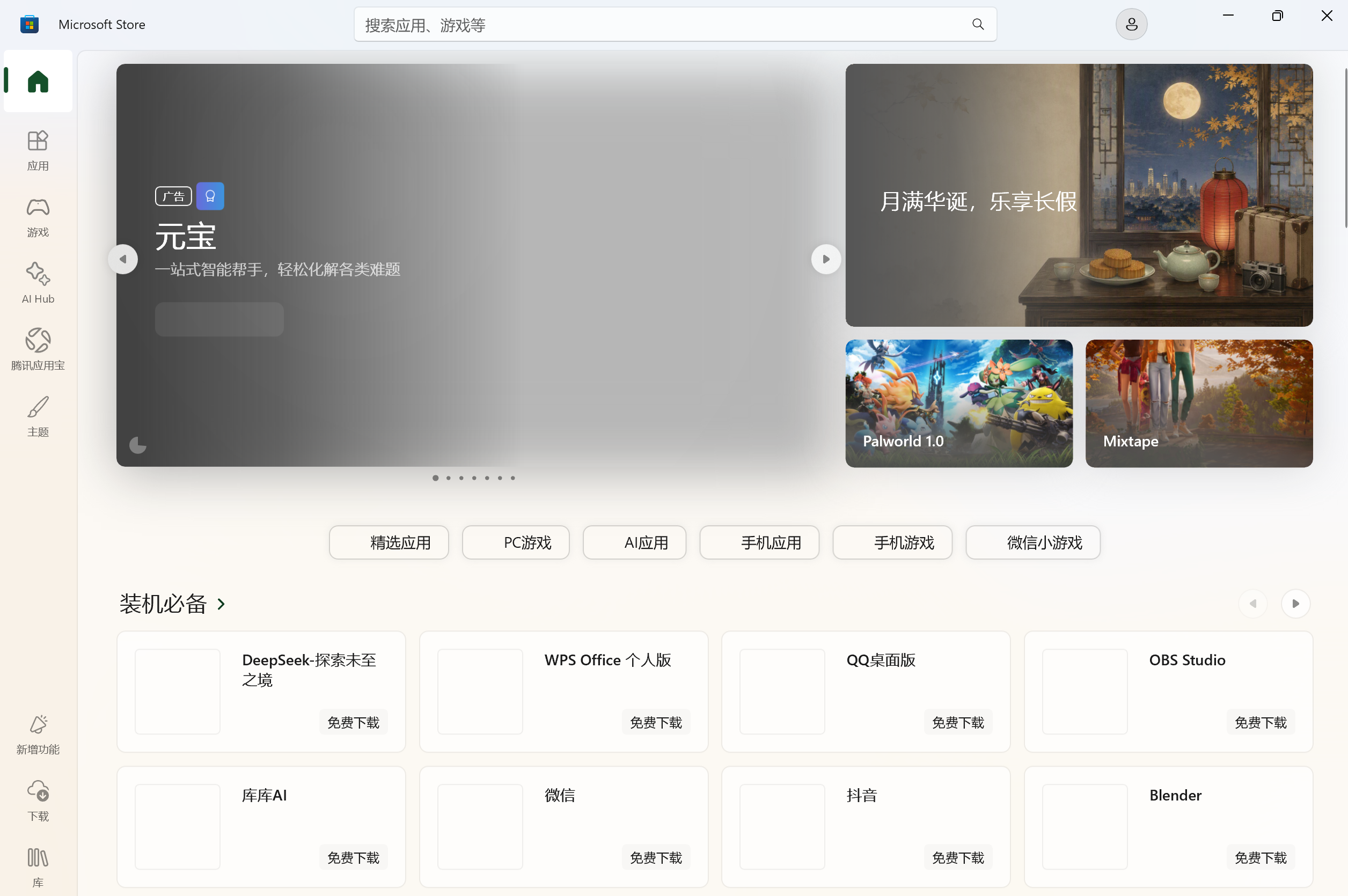Open the 游戏 games section

(x=38, y=218)
